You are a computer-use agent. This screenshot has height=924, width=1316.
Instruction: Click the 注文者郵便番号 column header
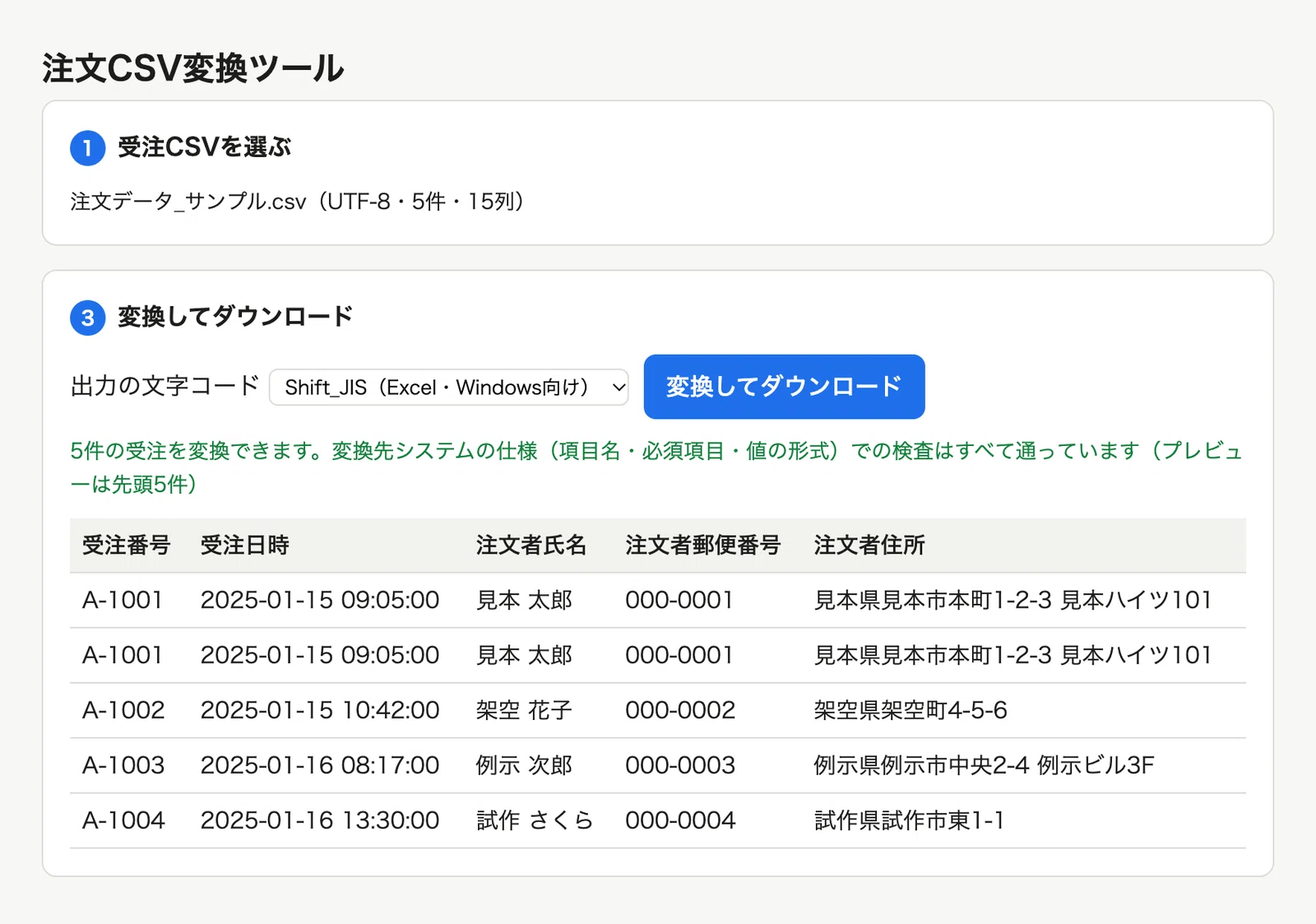702,546
